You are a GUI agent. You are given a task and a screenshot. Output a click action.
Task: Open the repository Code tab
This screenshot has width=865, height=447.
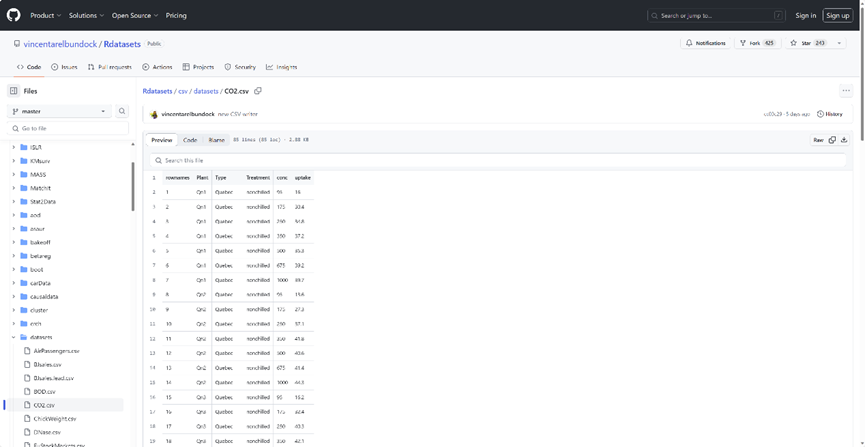click(x=29, y=67)
